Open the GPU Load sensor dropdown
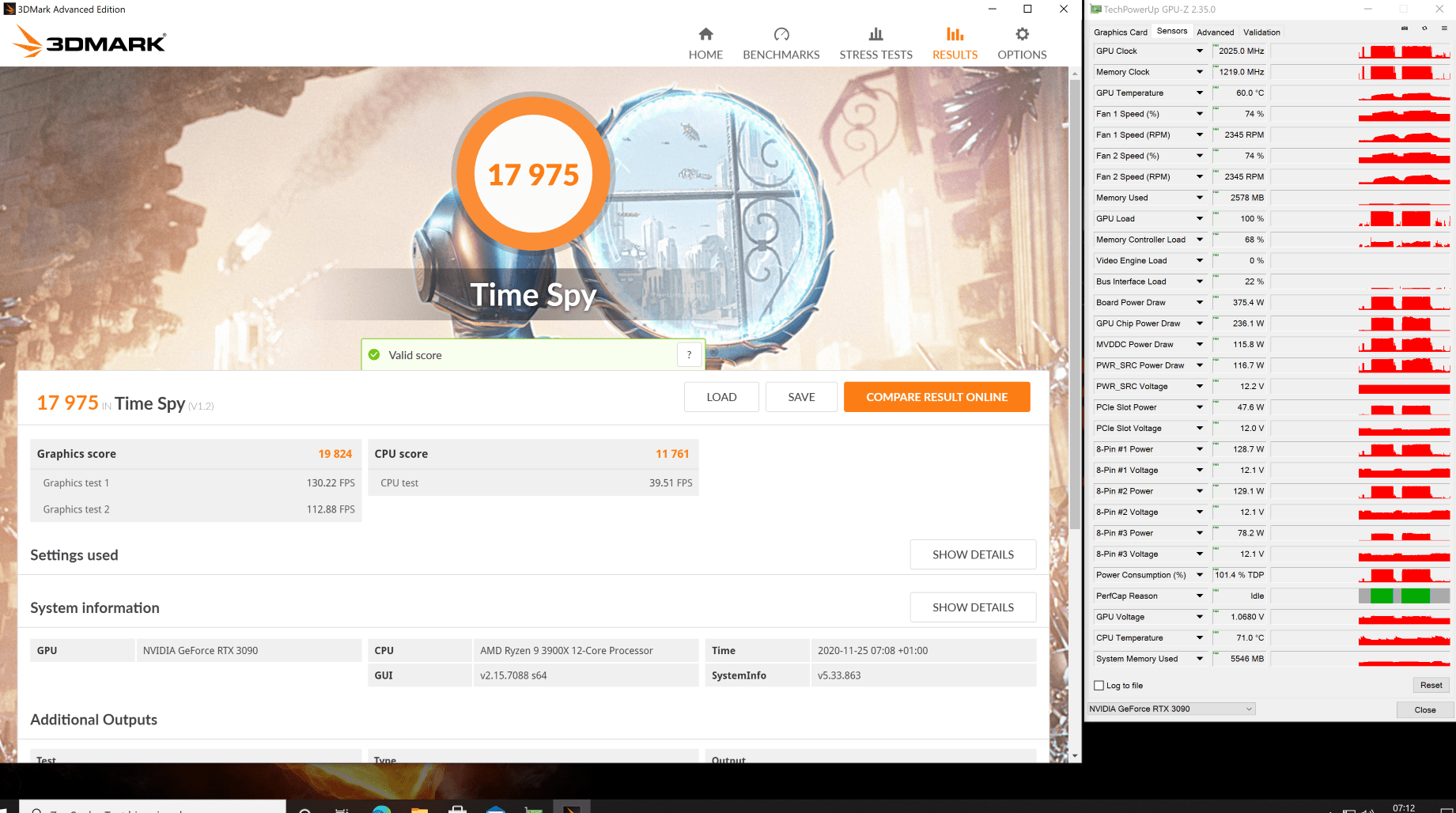1456x813 pixels. (x=1200, y=219)
